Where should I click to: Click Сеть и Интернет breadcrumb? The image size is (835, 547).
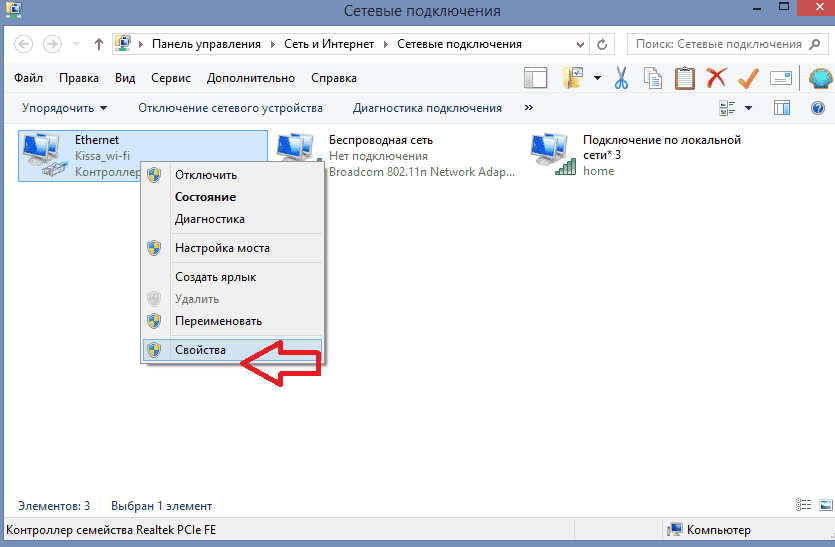click(329, 44)
